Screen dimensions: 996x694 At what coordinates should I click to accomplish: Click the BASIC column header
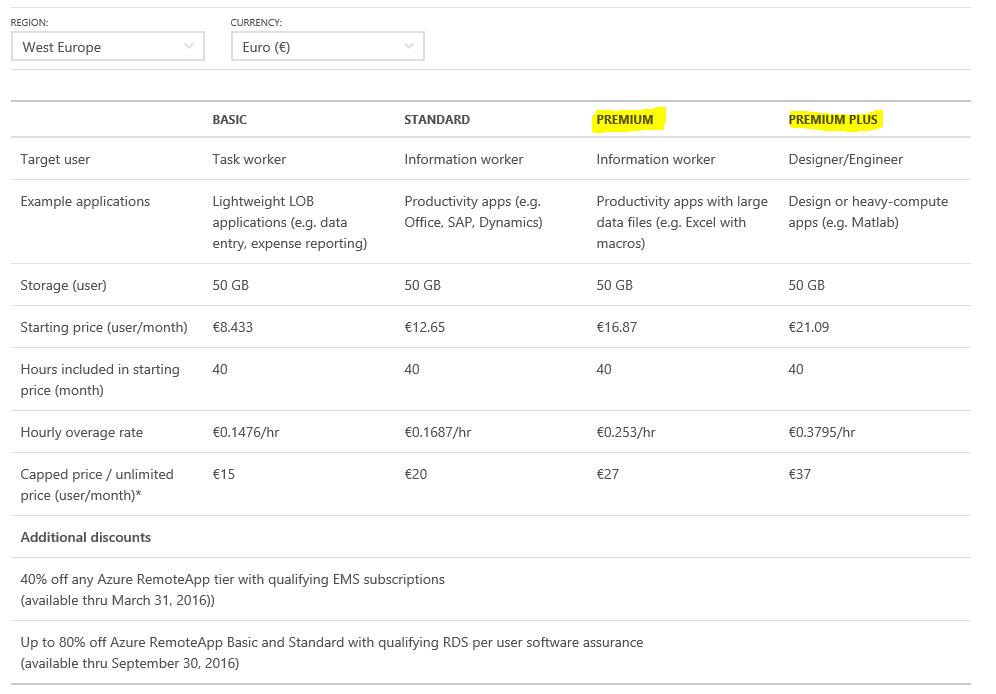(x=229, y=119)
